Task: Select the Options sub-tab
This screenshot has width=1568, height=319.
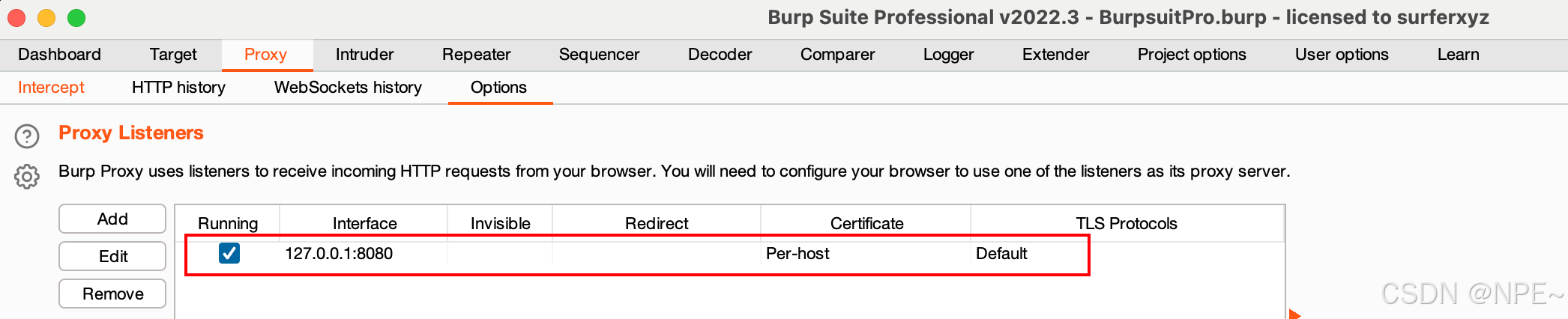Action: tap(498, 88)
